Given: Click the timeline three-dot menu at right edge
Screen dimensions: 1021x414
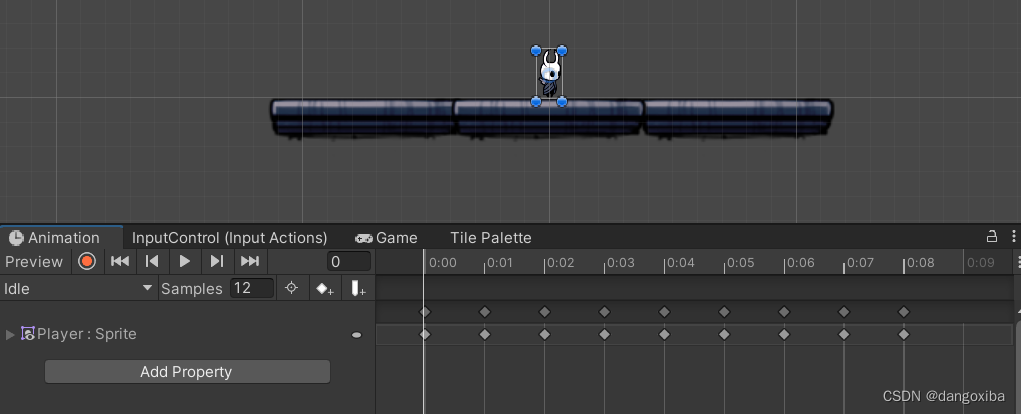Looking at the screenshot, I should [x=1017, y=262].
